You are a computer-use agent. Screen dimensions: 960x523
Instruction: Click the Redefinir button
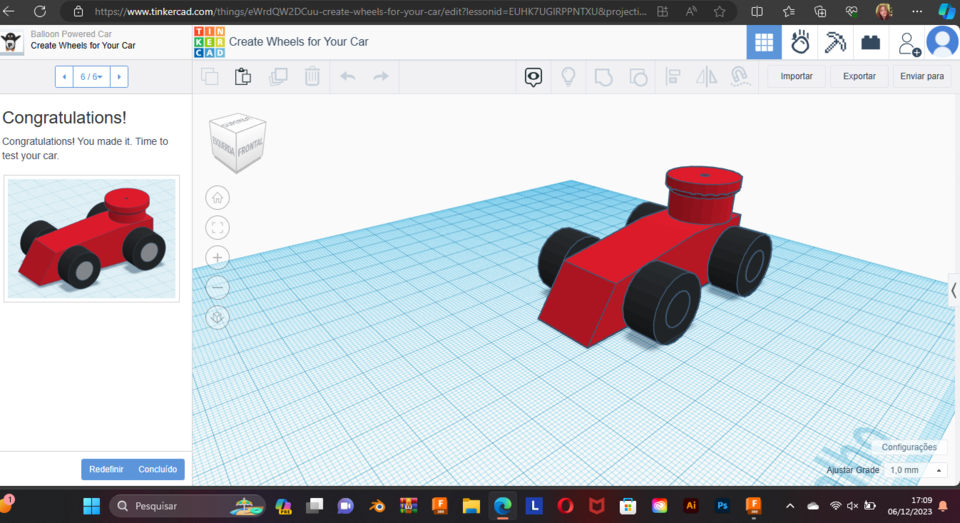[x=106, y=469]
